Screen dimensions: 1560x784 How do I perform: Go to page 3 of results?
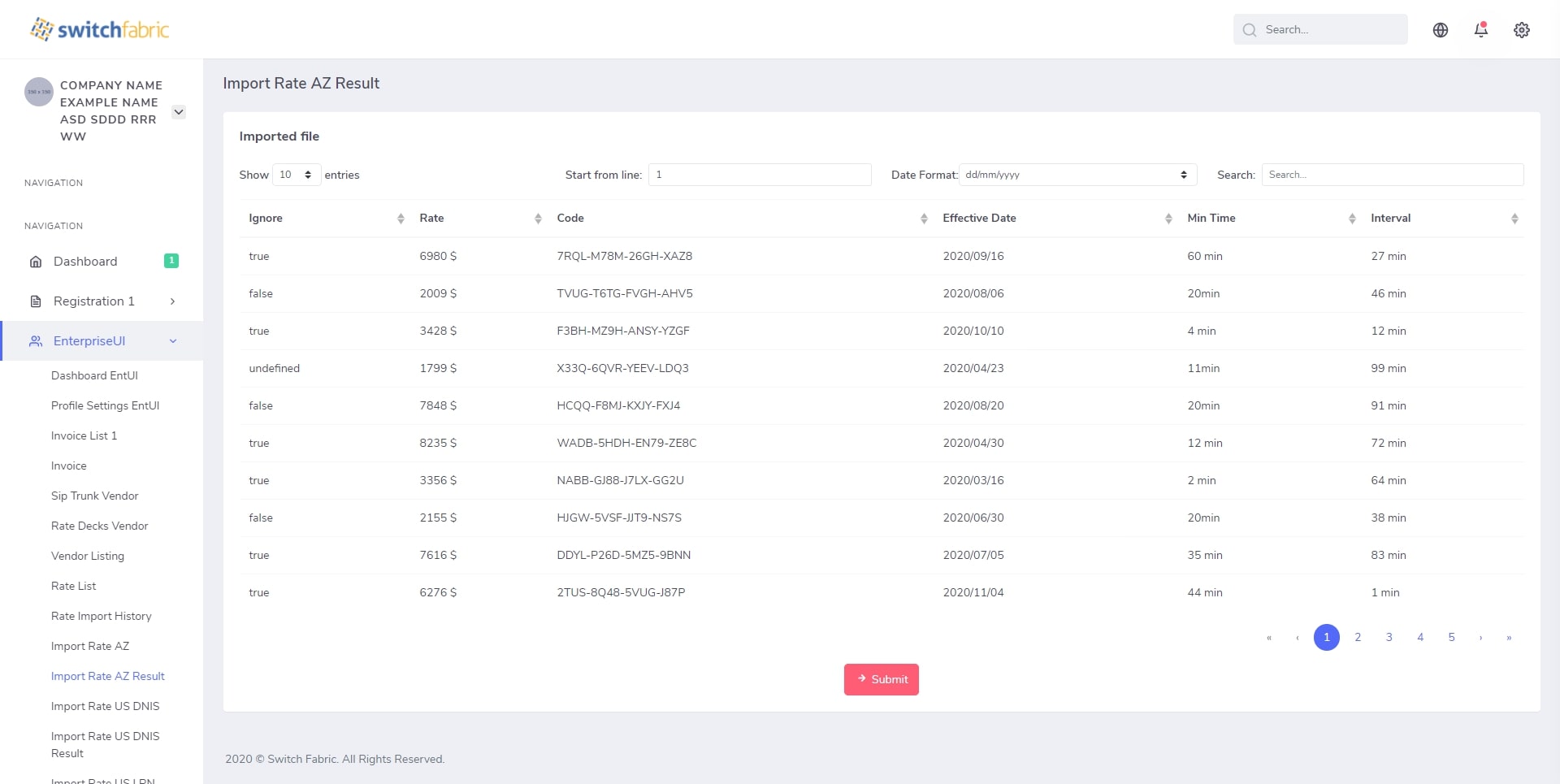[x=1389, y=637]
